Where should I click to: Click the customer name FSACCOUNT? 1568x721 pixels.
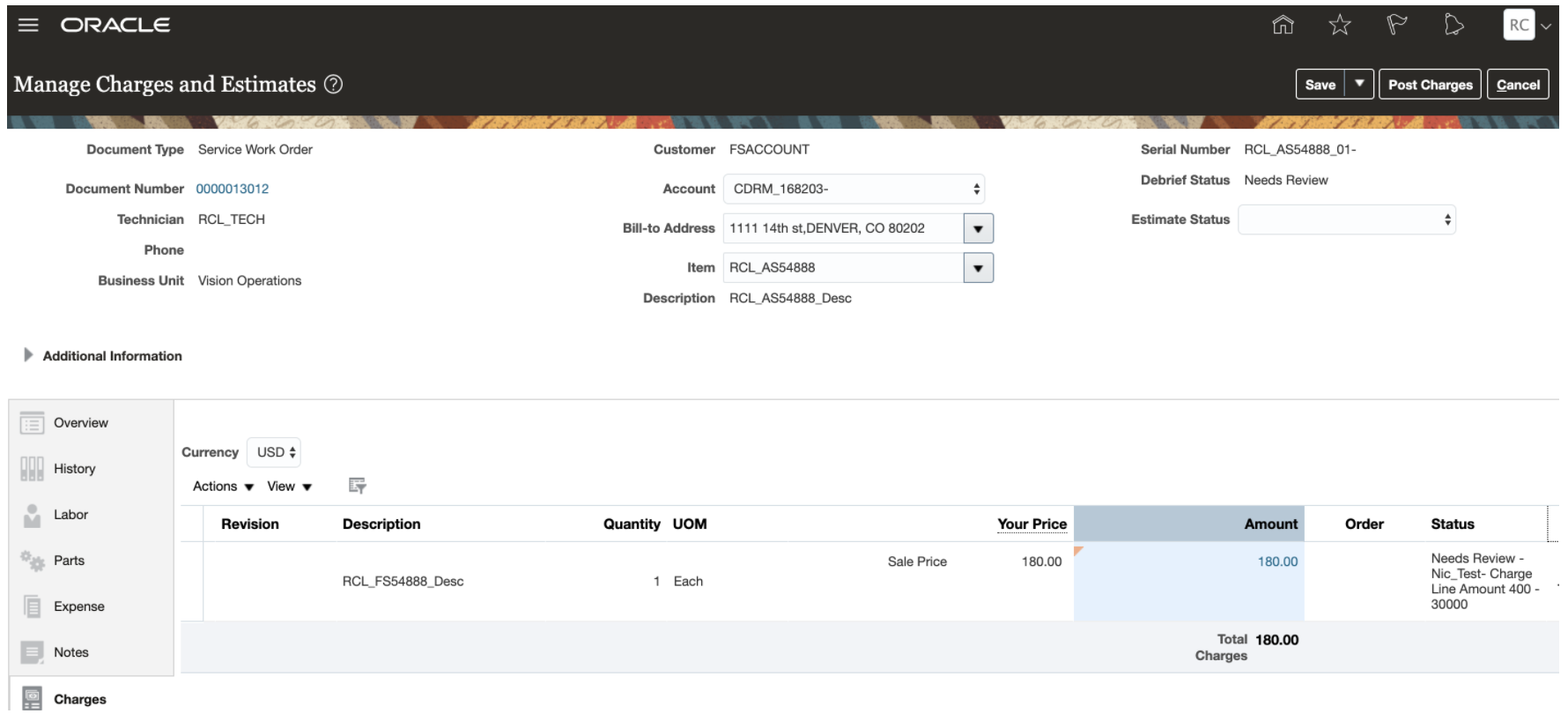[x=769, y=149]
